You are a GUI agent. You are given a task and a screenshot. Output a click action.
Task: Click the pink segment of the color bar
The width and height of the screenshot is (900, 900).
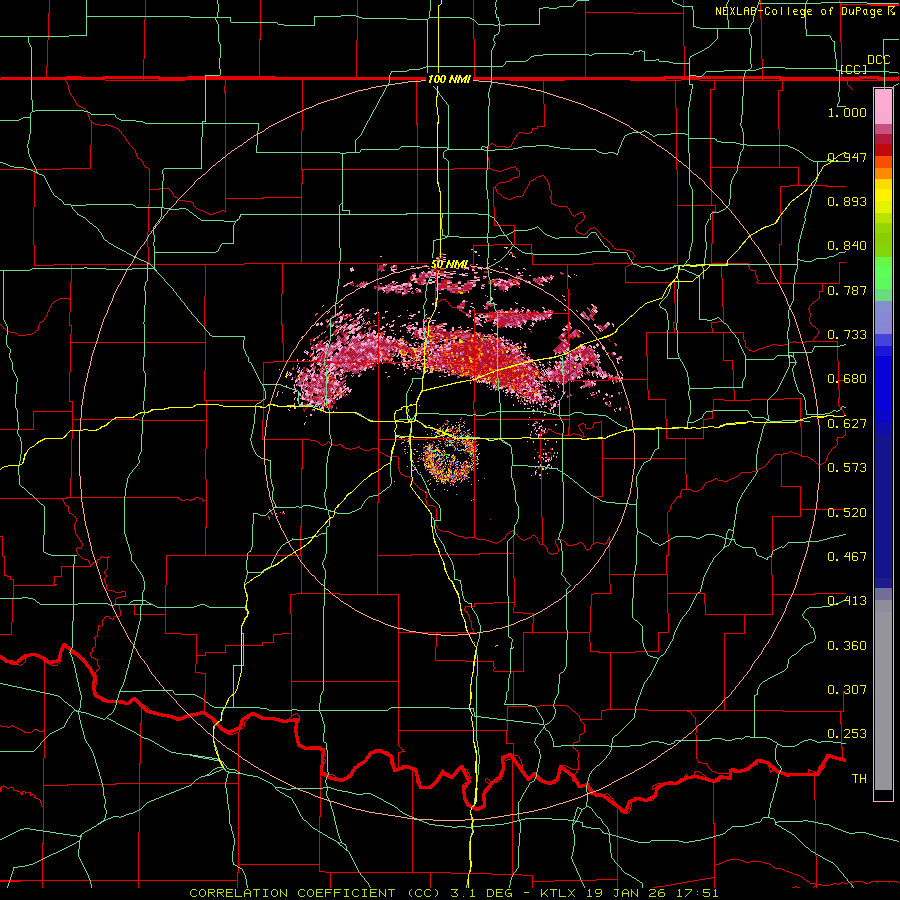tap(883, 107)
